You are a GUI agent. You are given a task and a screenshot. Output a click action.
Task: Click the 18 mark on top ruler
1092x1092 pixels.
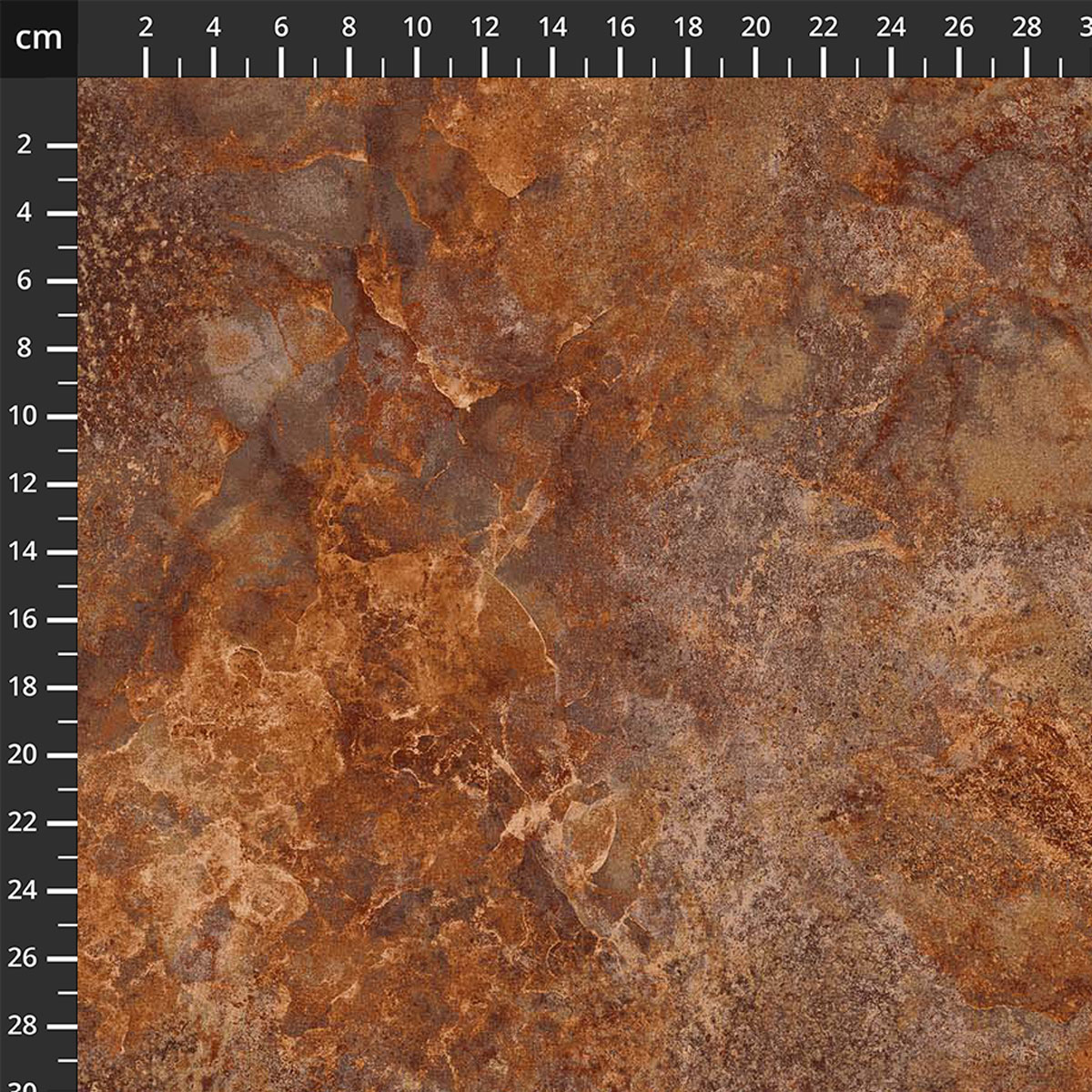[x=688, y=28]
